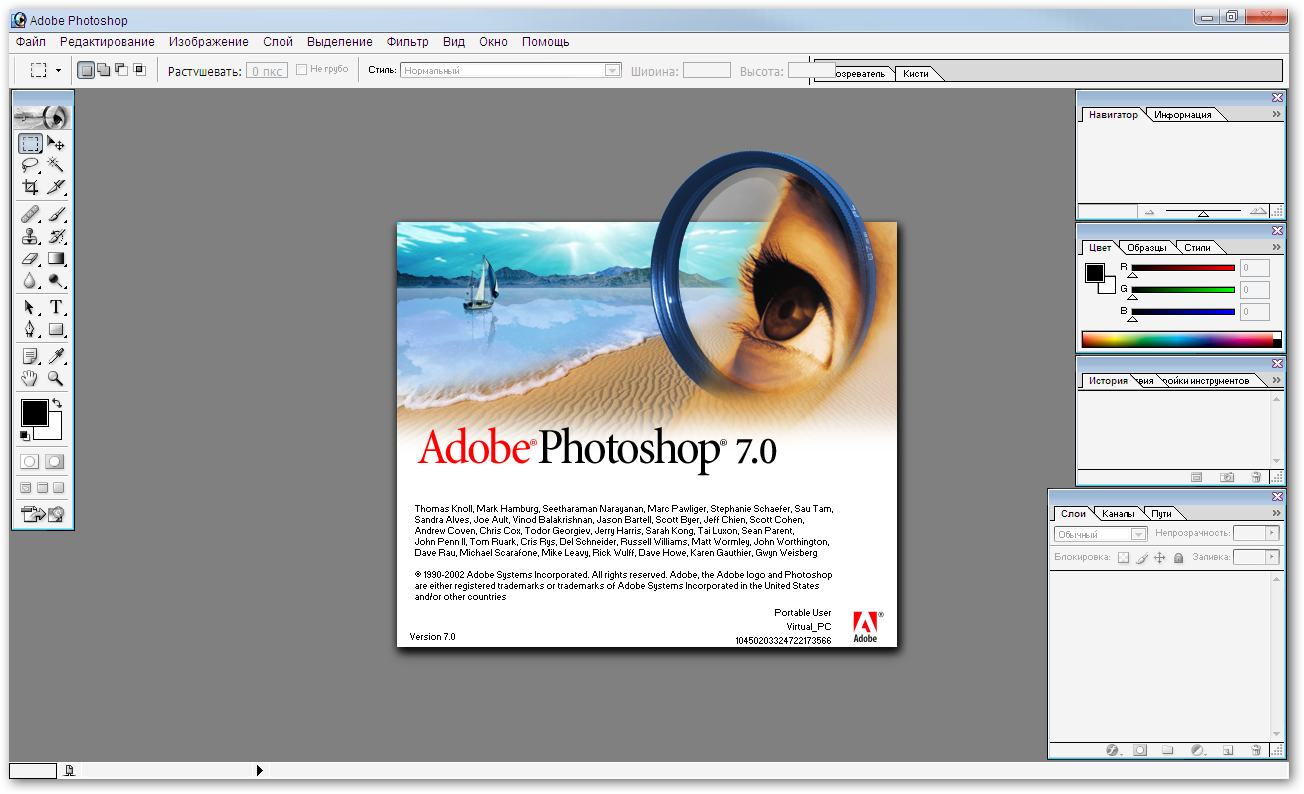1304x794 pixels.
Task: Select the Zoom magnifier tool
Action: 56,378
